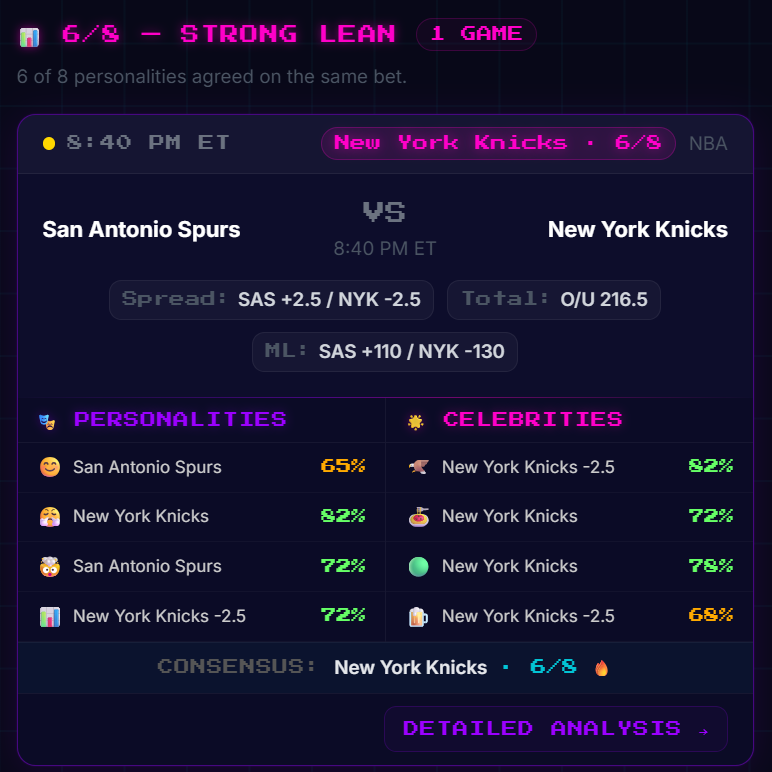
Task: Click the 82% value in Celebrities column
Action: pos(711,466)
